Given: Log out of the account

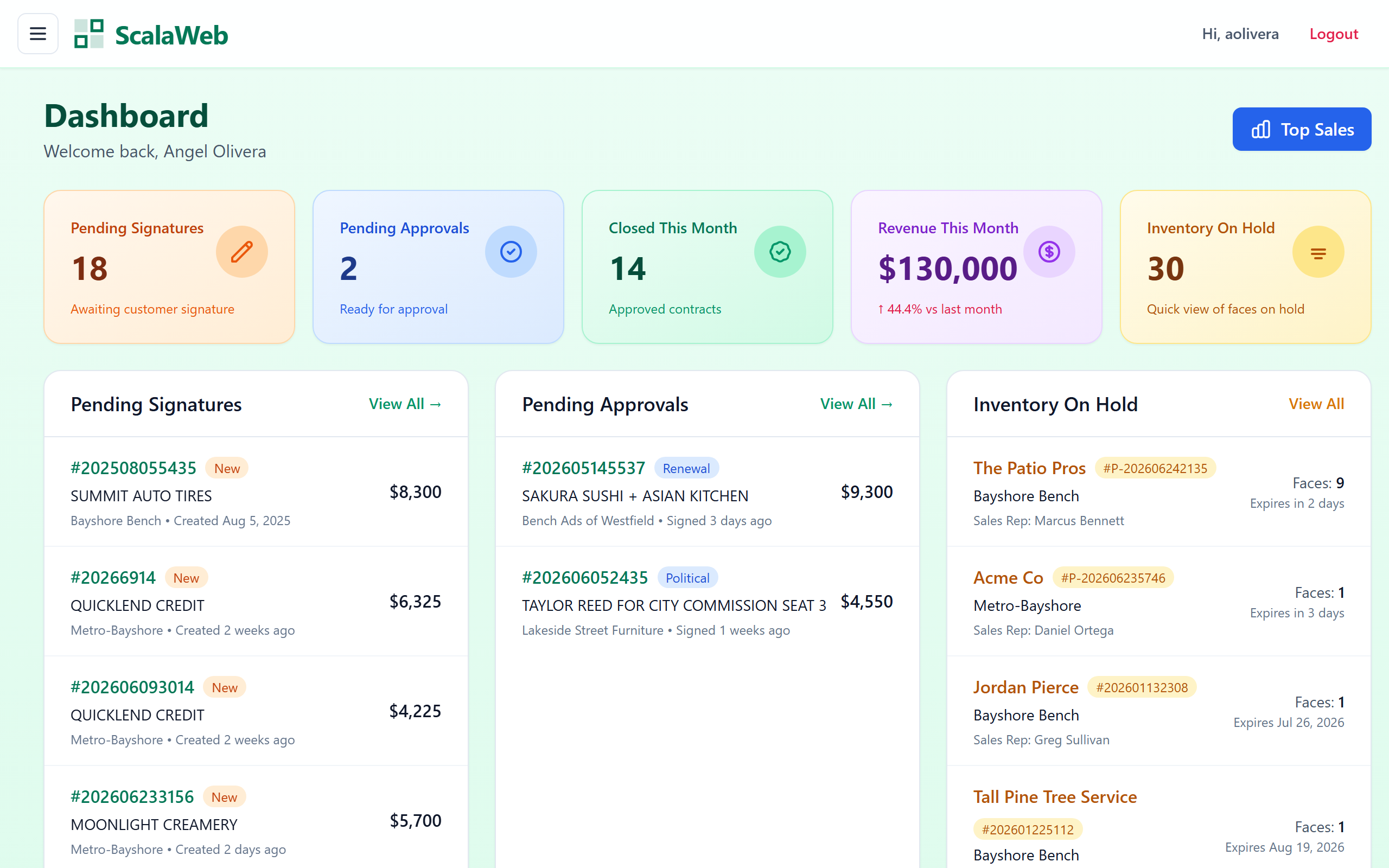Looking at the screenshot, I should tap(1334, 34).
